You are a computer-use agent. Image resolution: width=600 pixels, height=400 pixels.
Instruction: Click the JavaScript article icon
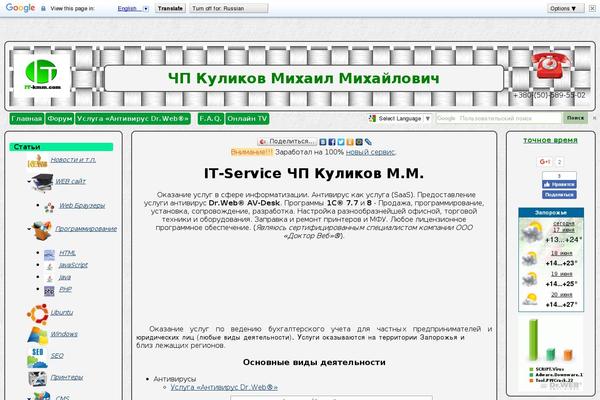click(x=49, y=266)
